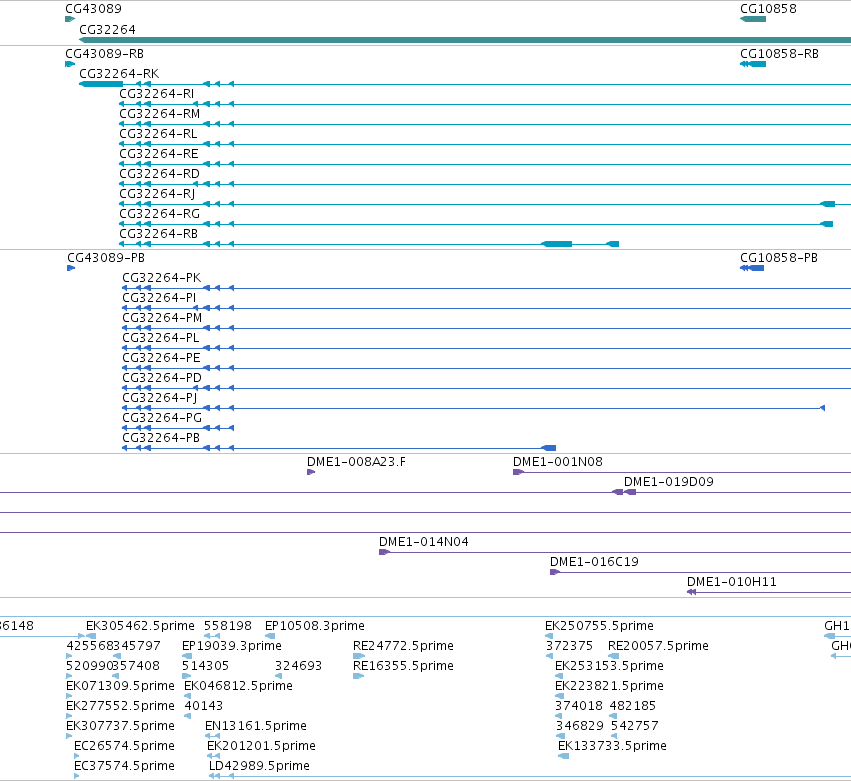
Task: Select the CG10858 gene label
Action: [x=768, y=9]
